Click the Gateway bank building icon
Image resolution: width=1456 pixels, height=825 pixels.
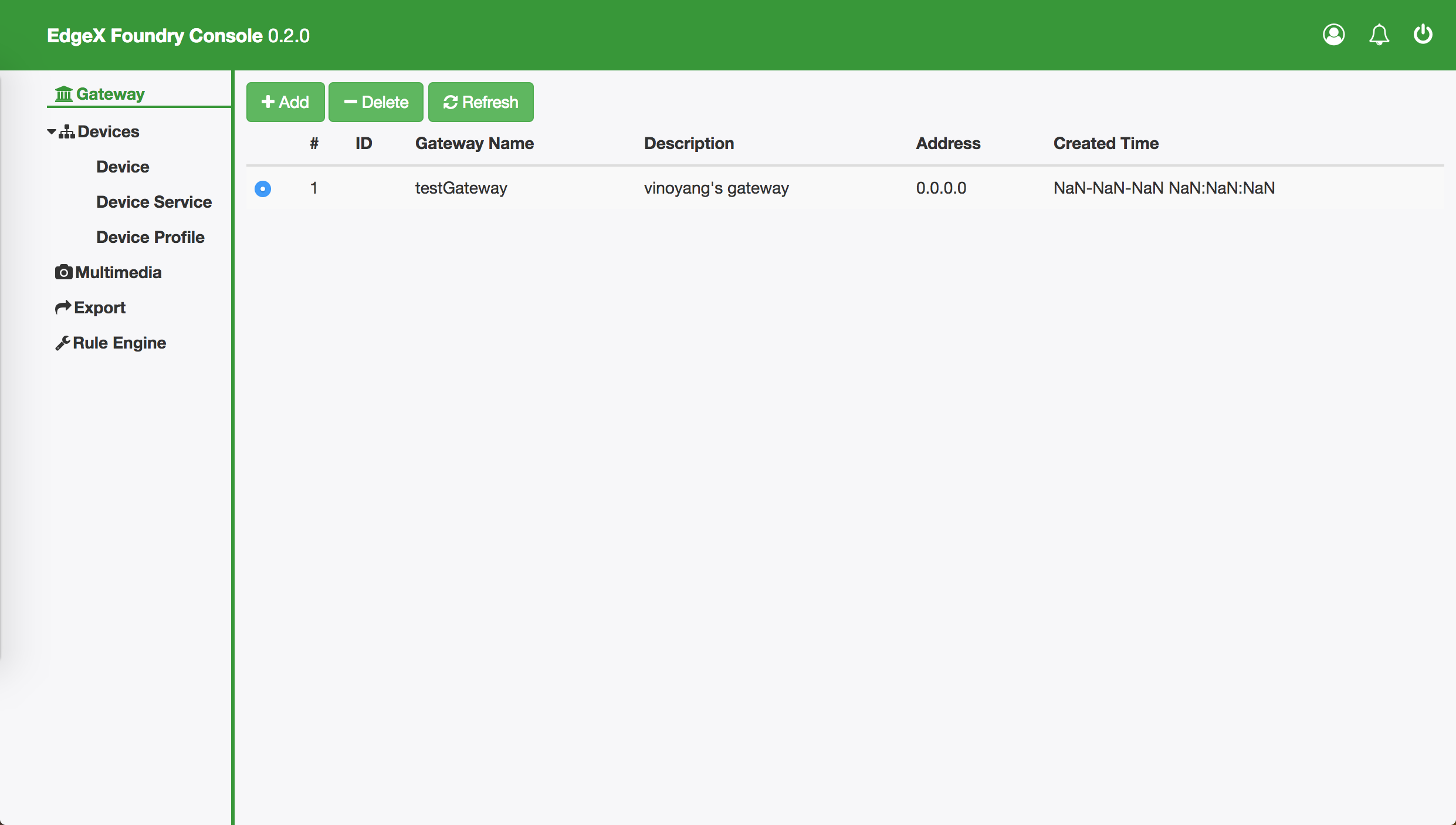(63, 94)
